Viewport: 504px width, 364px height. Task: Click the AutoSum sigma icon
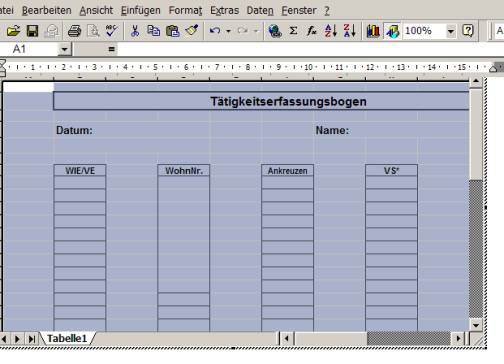[x=293, y=31]
